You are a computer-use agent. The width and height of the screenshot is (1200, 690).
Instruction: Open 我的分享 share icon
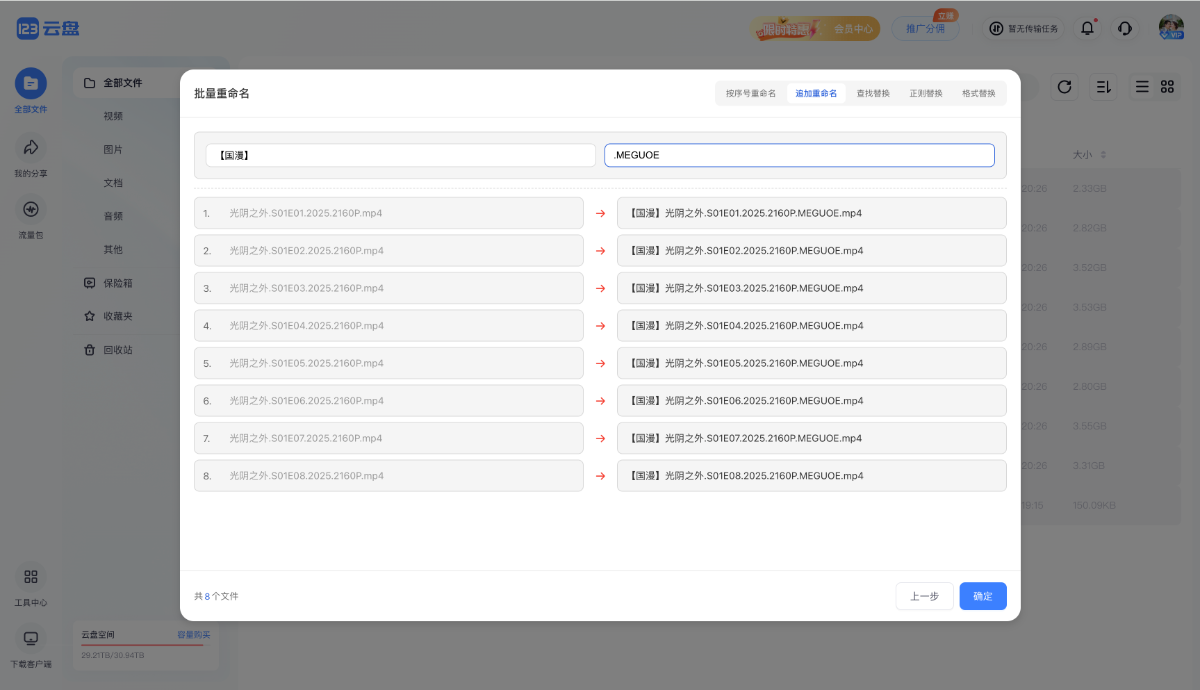(x=31, y=148)
